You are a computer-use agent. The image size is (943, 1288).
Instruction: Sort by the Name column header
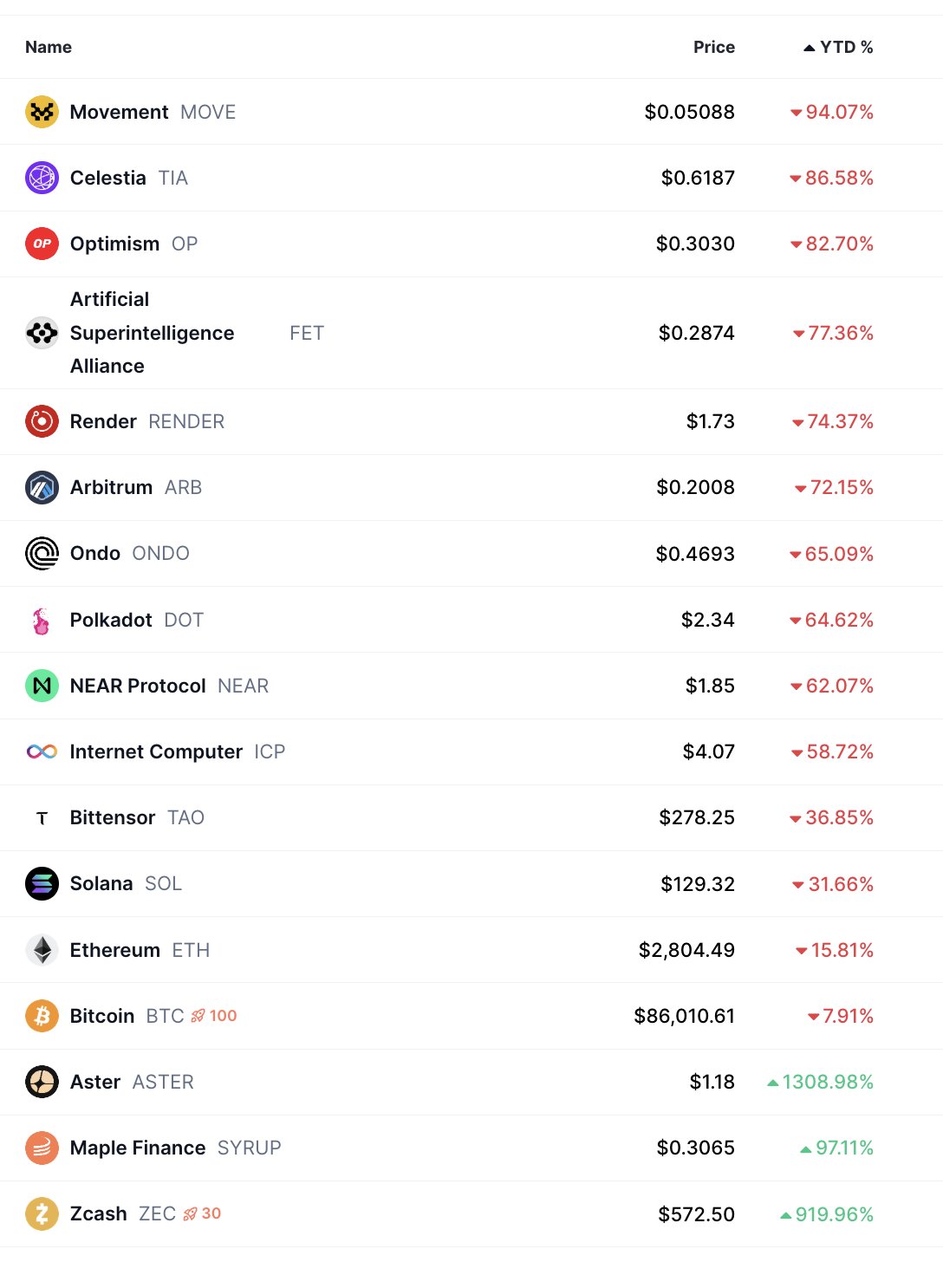coord(49,47)
